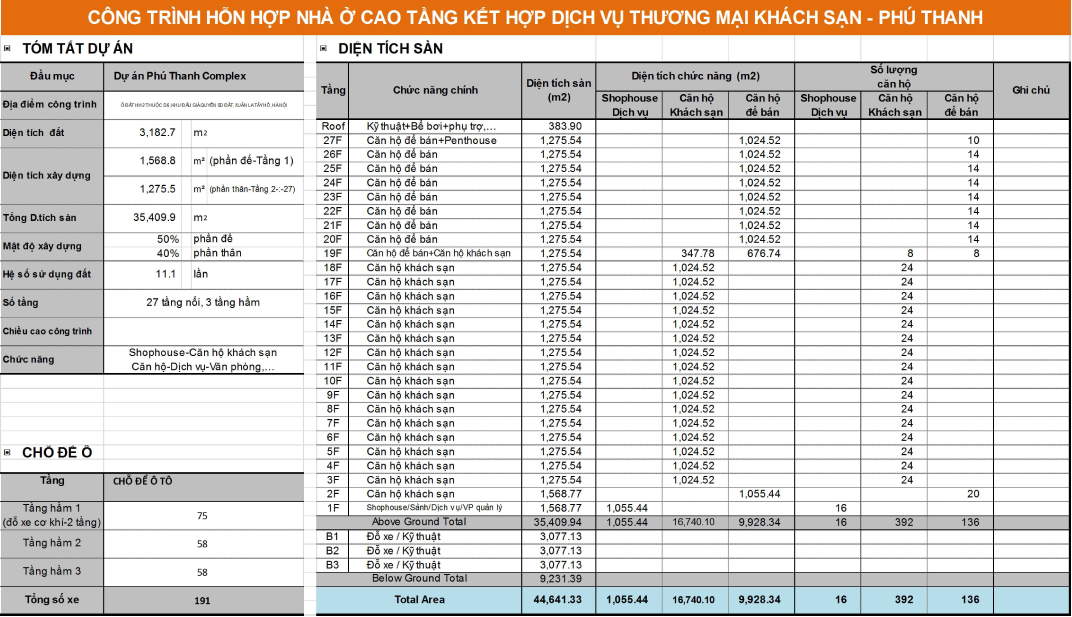1072x617 pixels.
Task: Click the 'Số lượng căn hộ' group header
Action: (894, 76)
